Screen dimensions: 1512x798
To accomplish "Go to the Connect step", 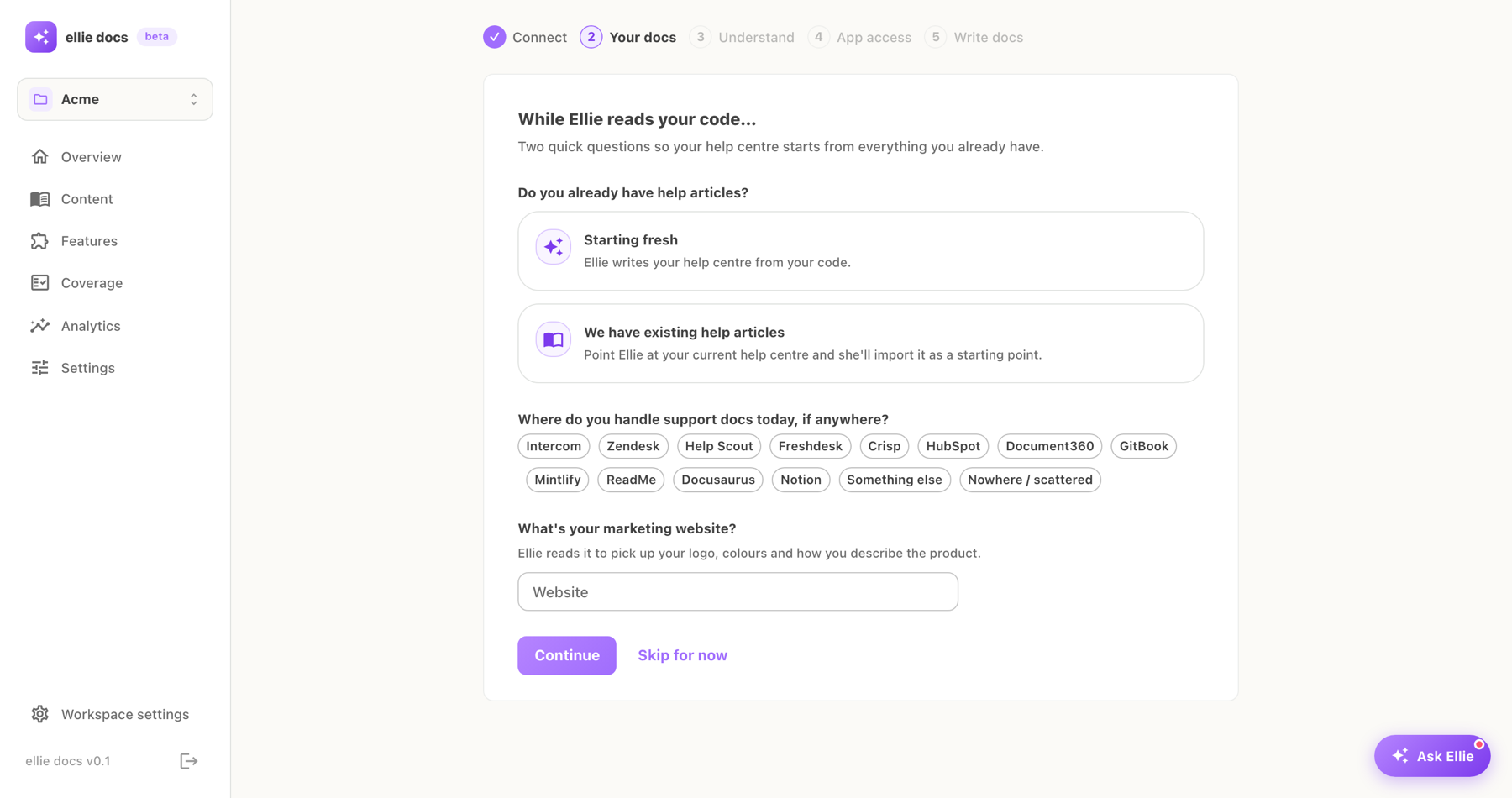I will coord(539,38).
